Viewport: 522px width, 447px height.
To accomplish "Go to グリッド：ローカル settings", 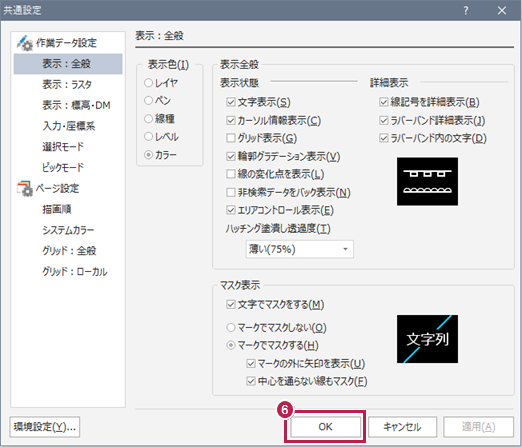I will [75, 272].
